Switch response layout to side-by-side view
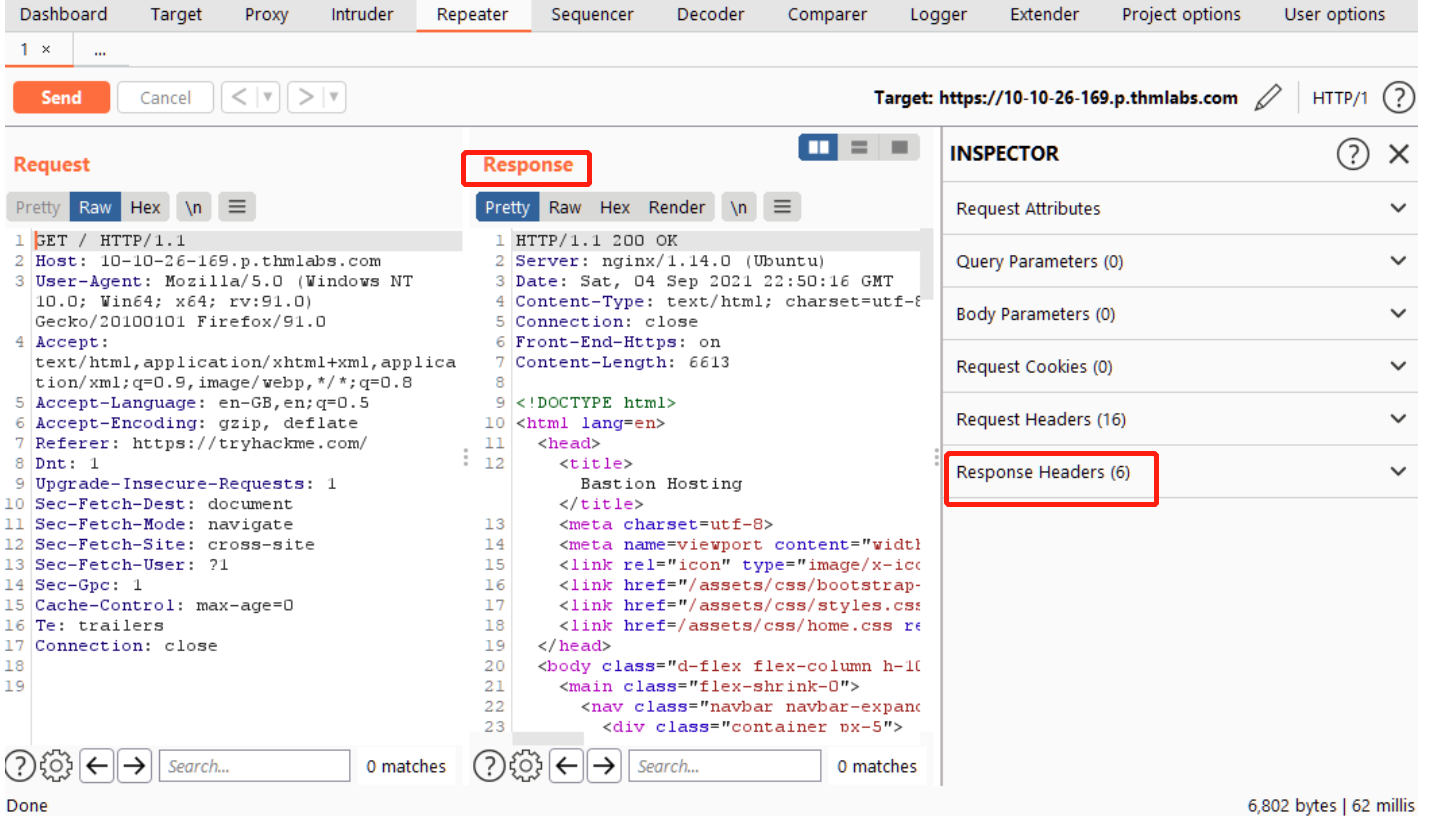 point(819,147)
